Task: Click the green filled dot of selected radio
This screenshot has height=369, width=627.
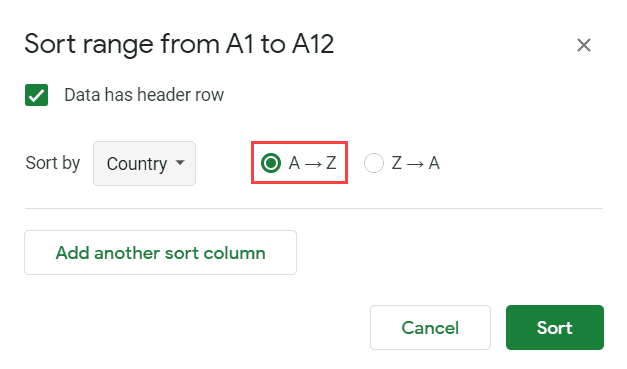Action: [271, 163]
